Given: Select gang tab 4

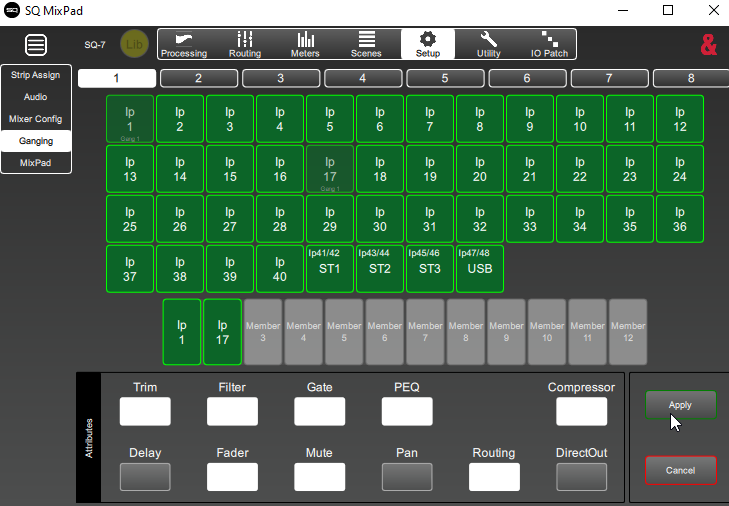Looking at the screenshot, I should coord(363,78).
